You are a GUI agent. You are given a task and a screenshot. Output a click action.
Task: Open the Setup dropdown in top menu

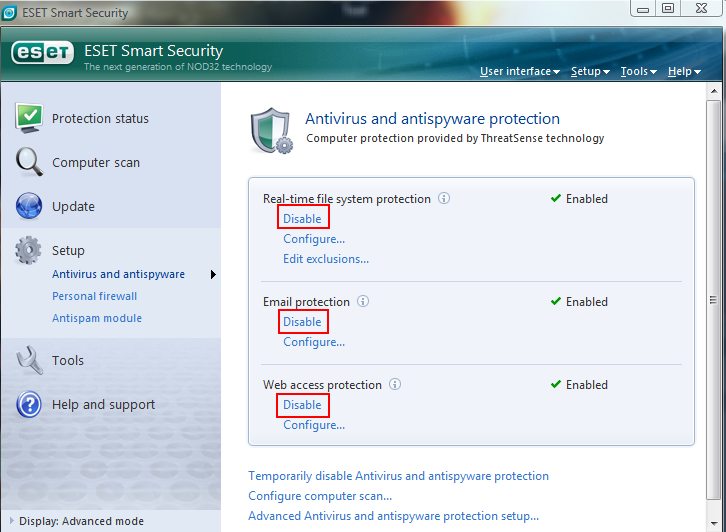click(589, 72)
